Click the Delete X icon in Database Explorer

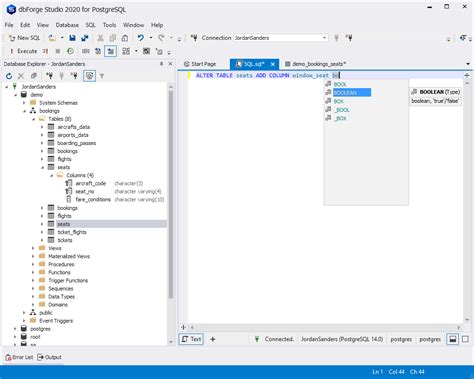tap(21, 76)
